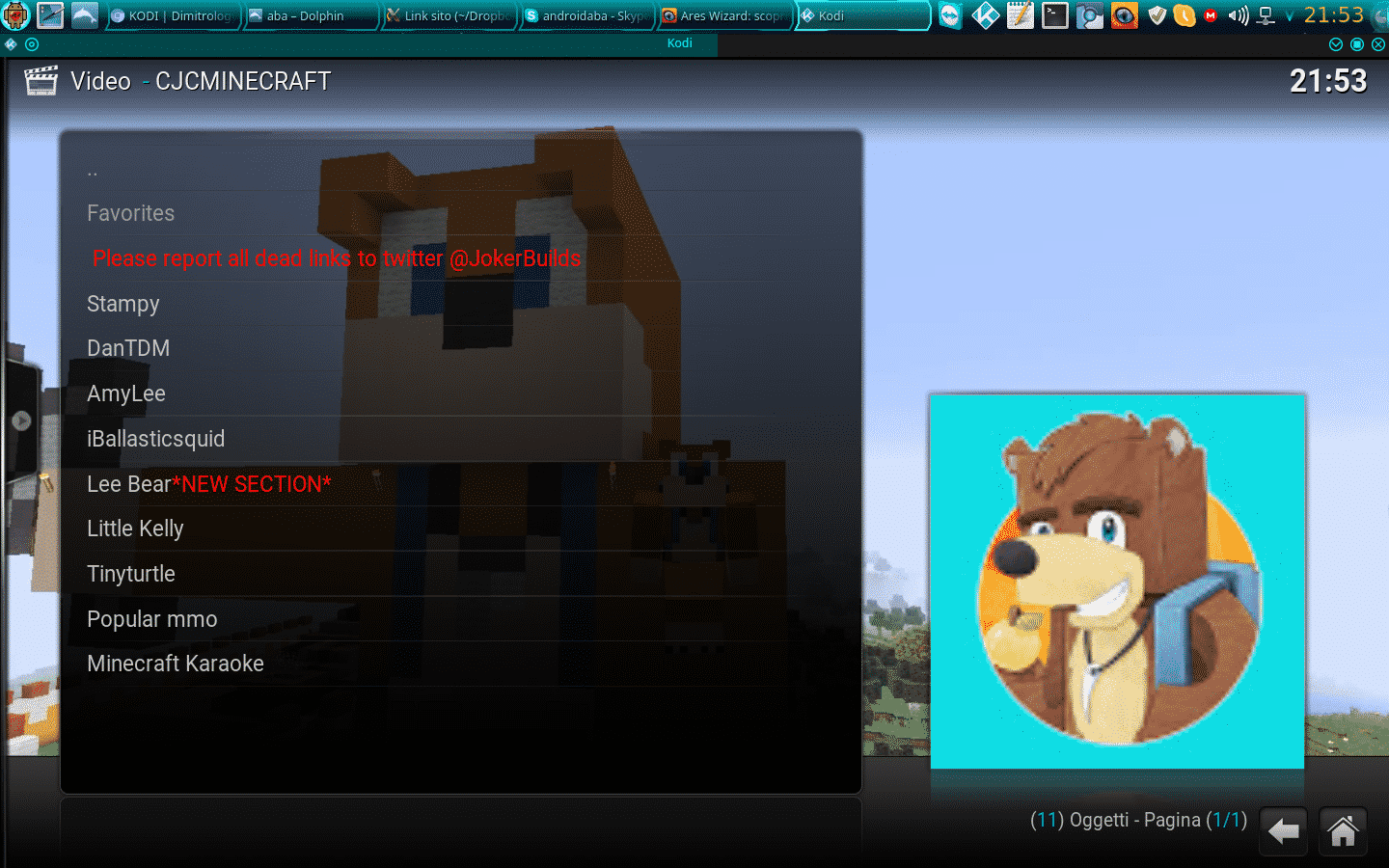
Task: Open the Popular mmo section
Action: point(461,619)
